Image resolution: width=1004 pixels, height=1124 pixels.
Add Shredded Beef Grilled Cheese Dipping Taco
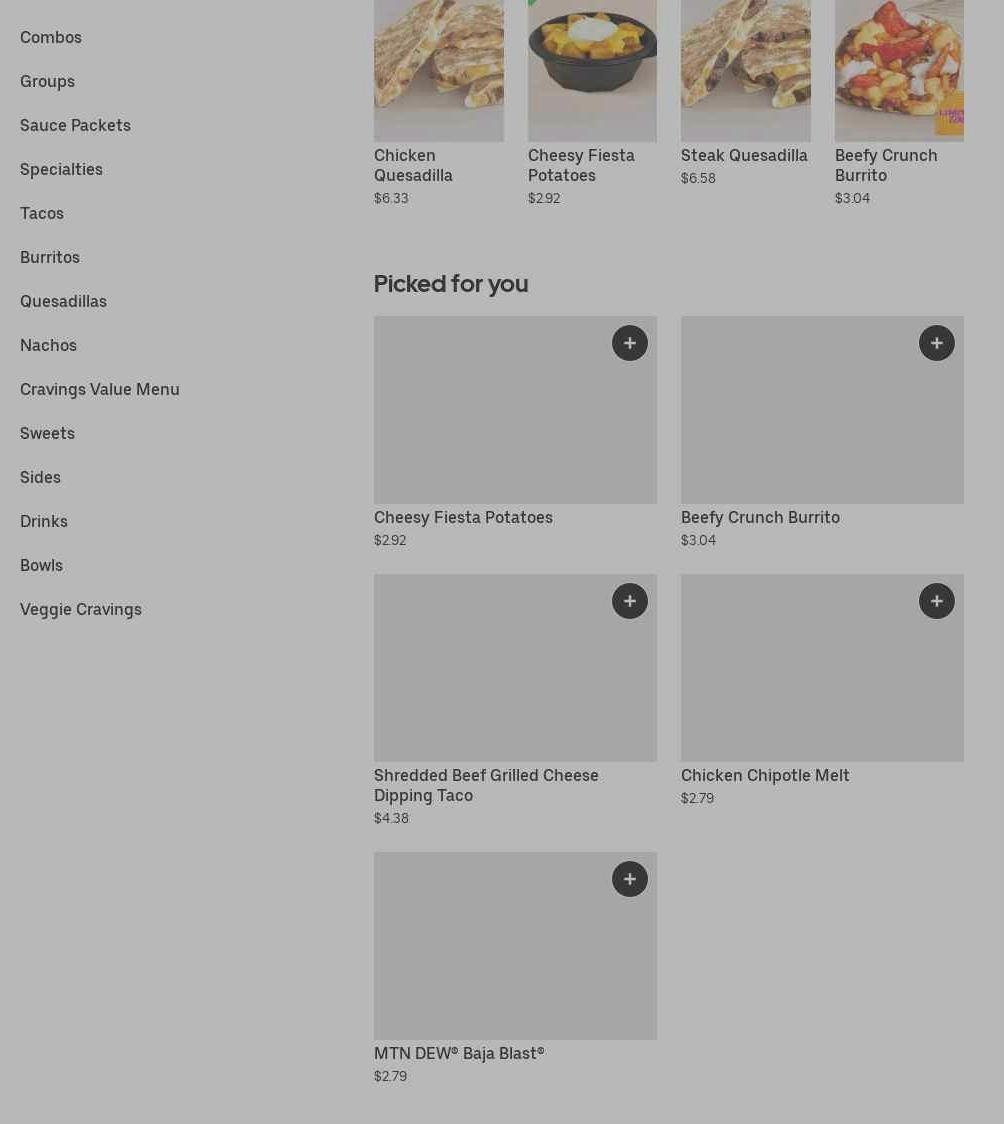(x=629, y=601)
